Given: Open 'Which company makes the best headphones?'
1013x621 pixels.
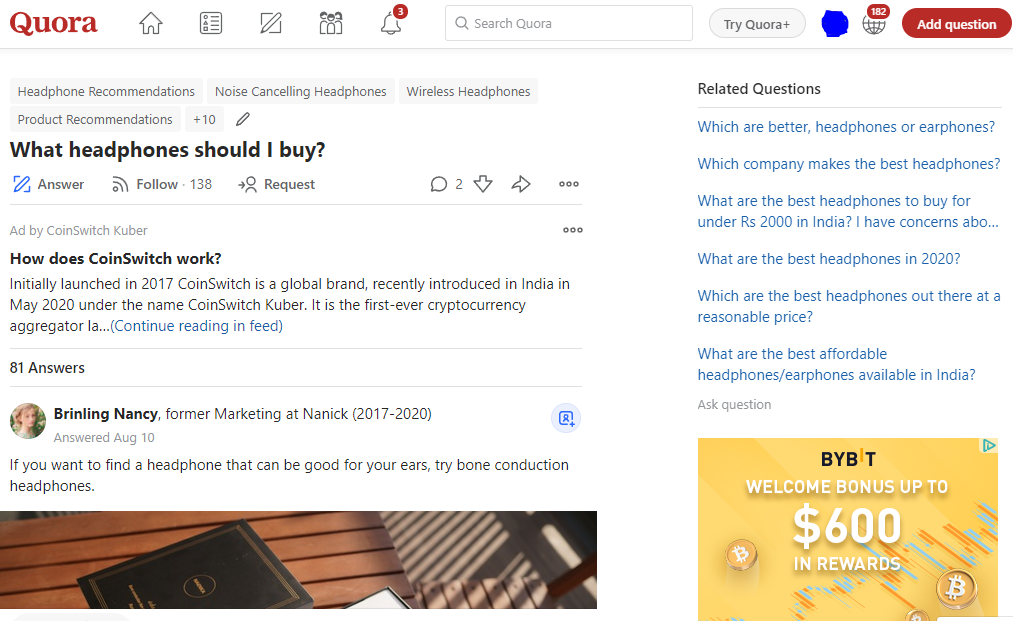Looking at the screenshot, I should (848, 163).
